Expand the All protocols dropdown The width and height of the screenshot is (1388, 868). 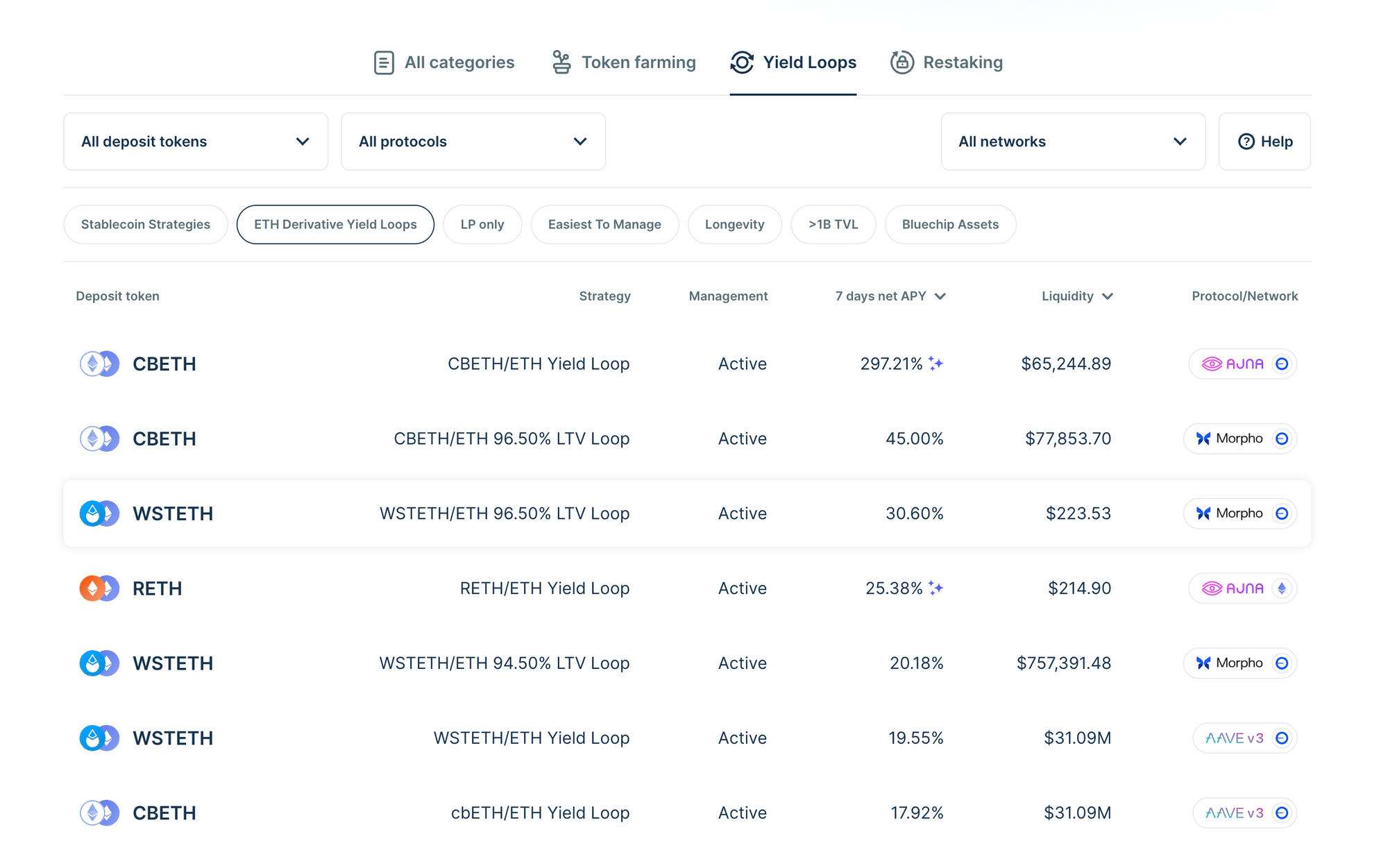point(473,142)
